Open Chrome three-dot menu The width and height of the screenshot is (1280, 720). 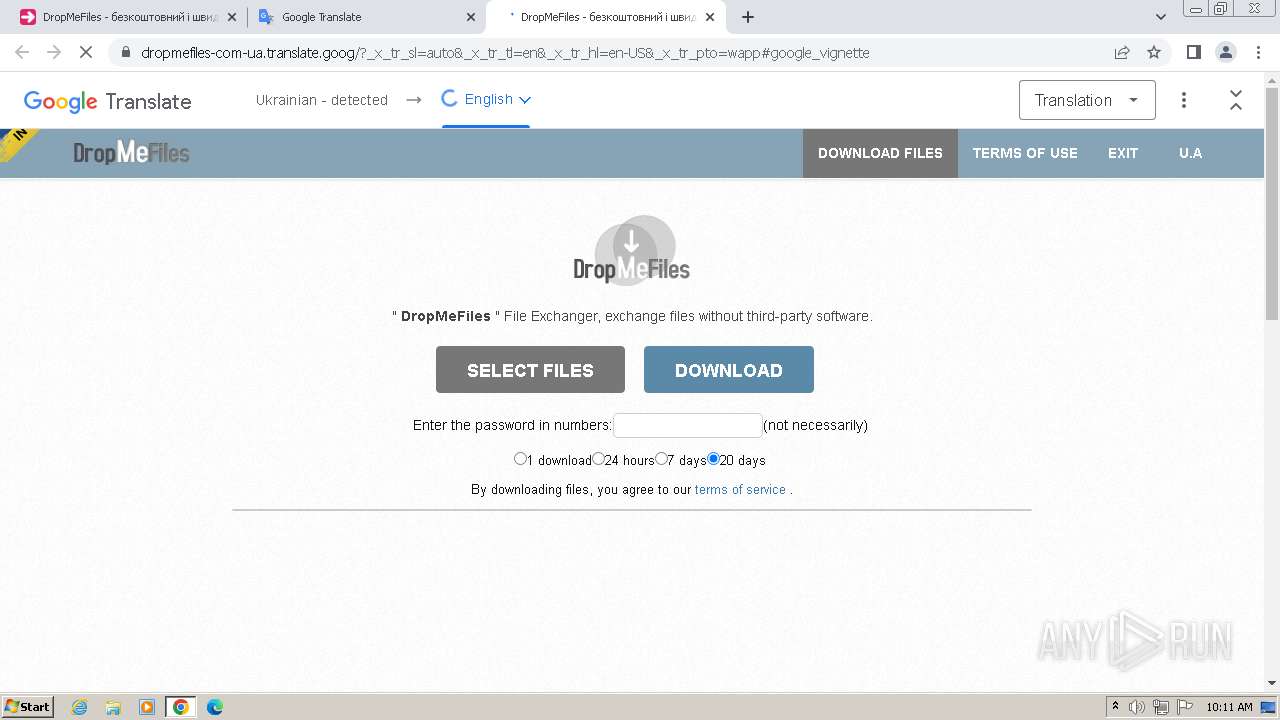pos(1258,52)
